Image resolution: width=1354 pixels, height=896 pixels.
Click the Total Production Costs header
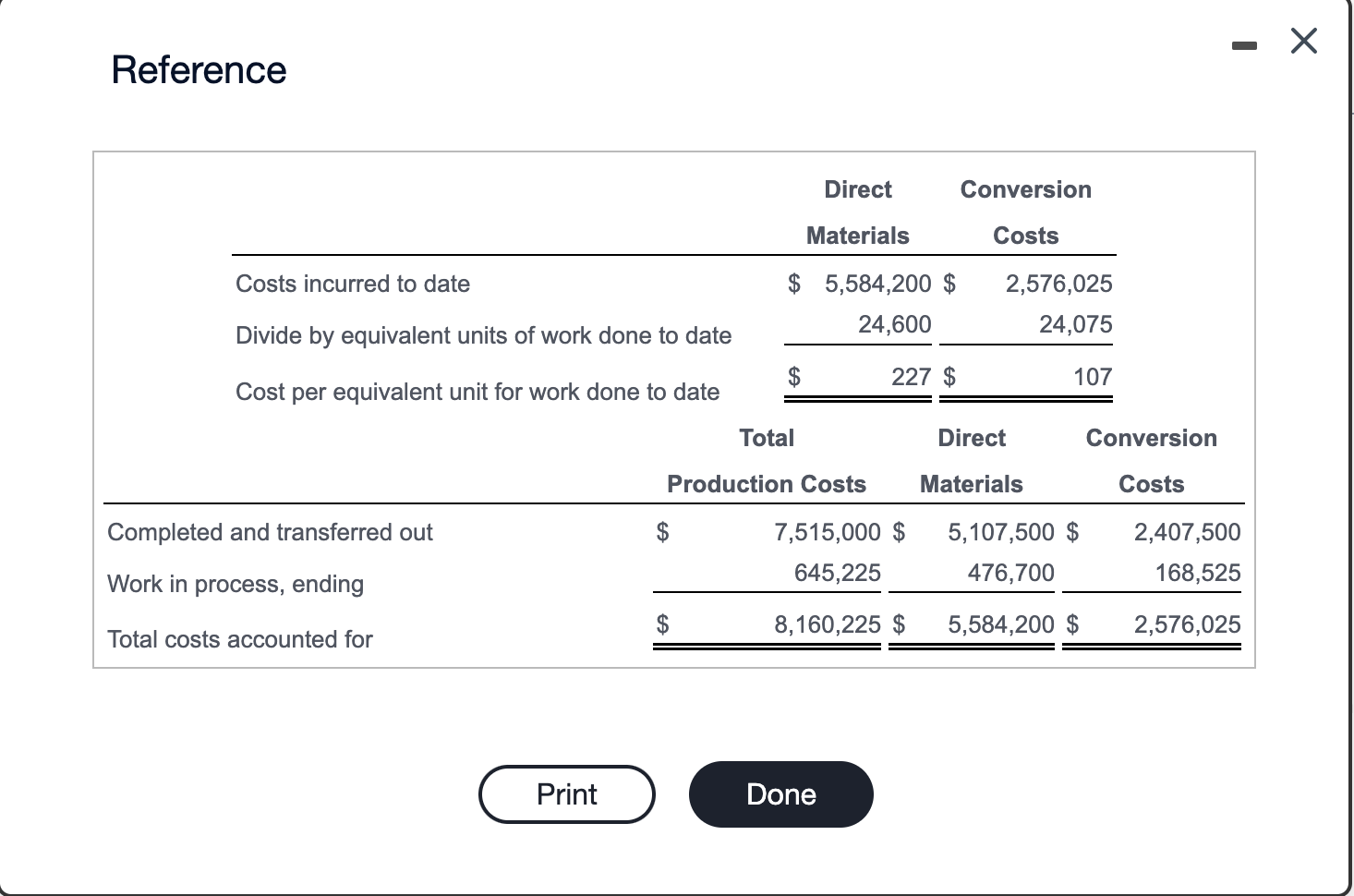coord(766,461)
